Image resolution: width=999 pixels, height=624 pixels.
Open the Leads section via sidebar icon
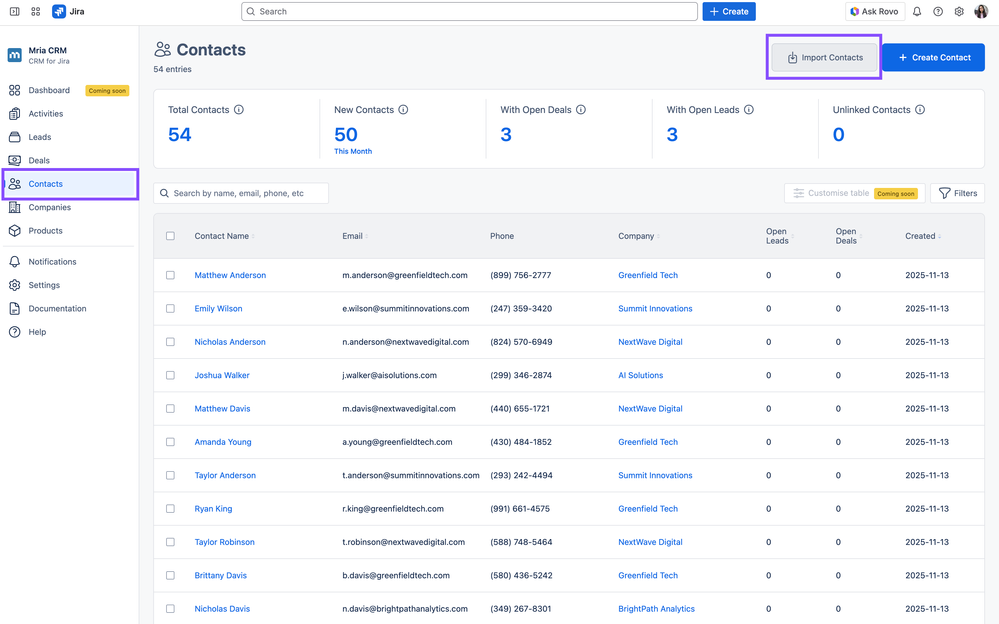pyautogui.click(x=16, y=137)
